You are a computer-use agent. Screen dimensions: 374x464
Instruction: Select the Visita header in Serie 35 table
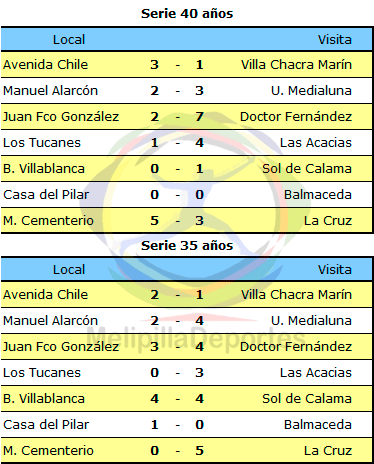334,270
